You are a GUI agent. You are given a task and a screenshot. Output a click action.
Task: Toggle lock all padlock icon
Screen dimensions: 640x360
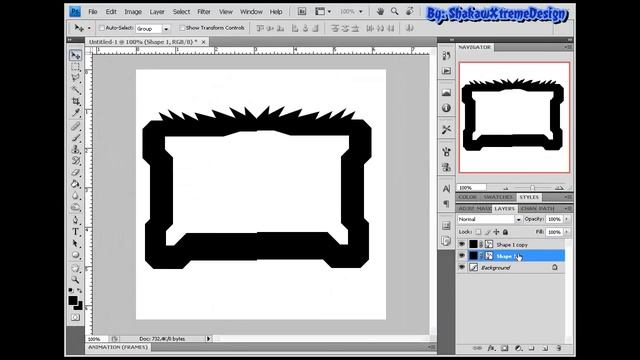(x=505, y=232)
